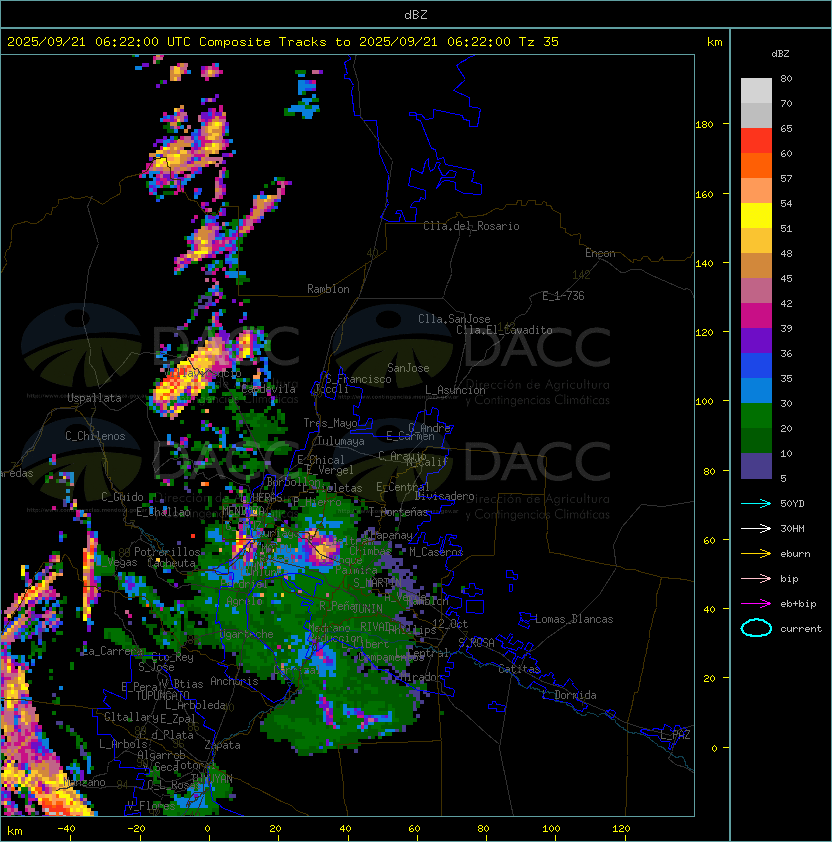
Task: Click the 'Potrerillos' map label
Action: tap(167, 552)
